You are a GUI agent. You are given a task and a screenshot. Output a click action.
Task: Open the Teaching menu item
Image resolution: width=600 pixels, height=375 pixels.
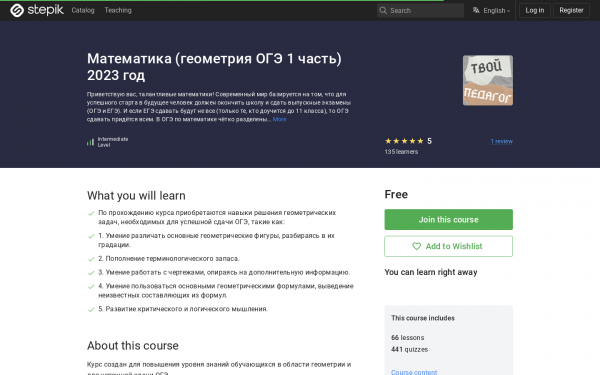[x=118, y=10]
